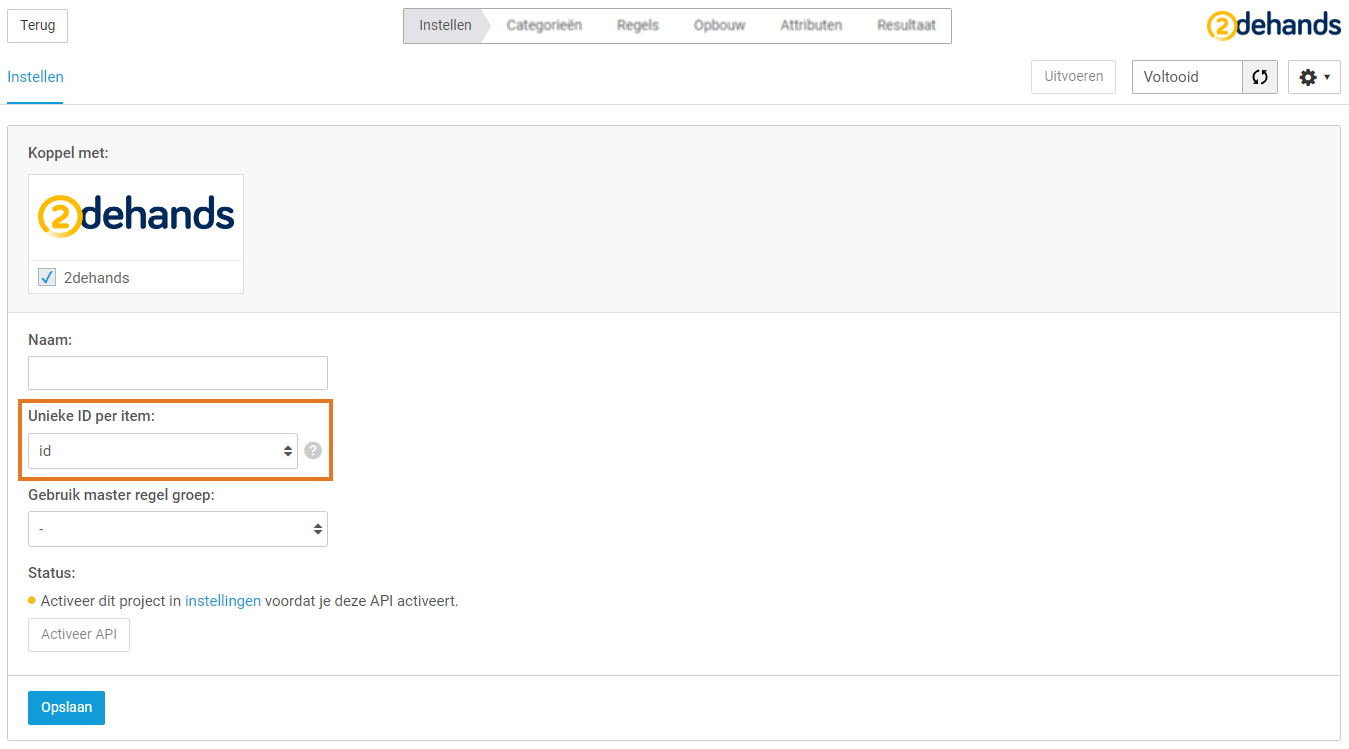The width and height of the screenshot is (1349, 749).
Task: Click the 2dehands logo in header
Action: [x=1273, y=25]
